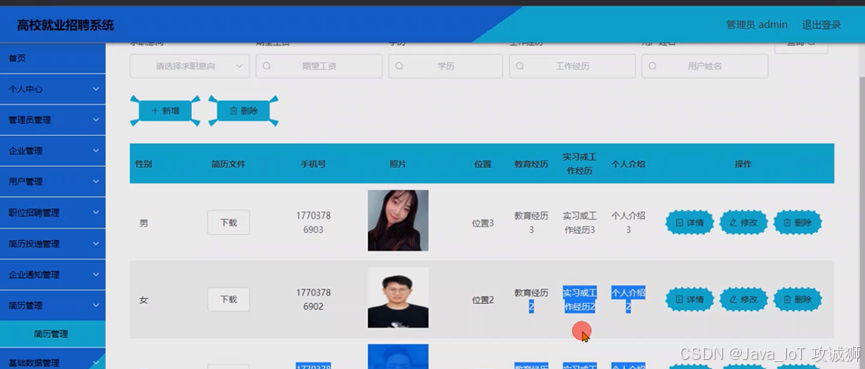Viewport: 865px width, 369px height.
Task: Click search icon in 用户姓名 field
Action: (x=652, y=66)
